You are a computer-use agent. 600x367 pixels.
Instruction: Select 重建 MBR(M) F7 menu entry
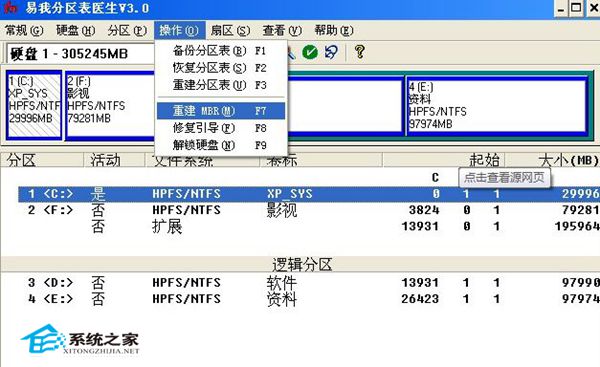click(221, 111)
